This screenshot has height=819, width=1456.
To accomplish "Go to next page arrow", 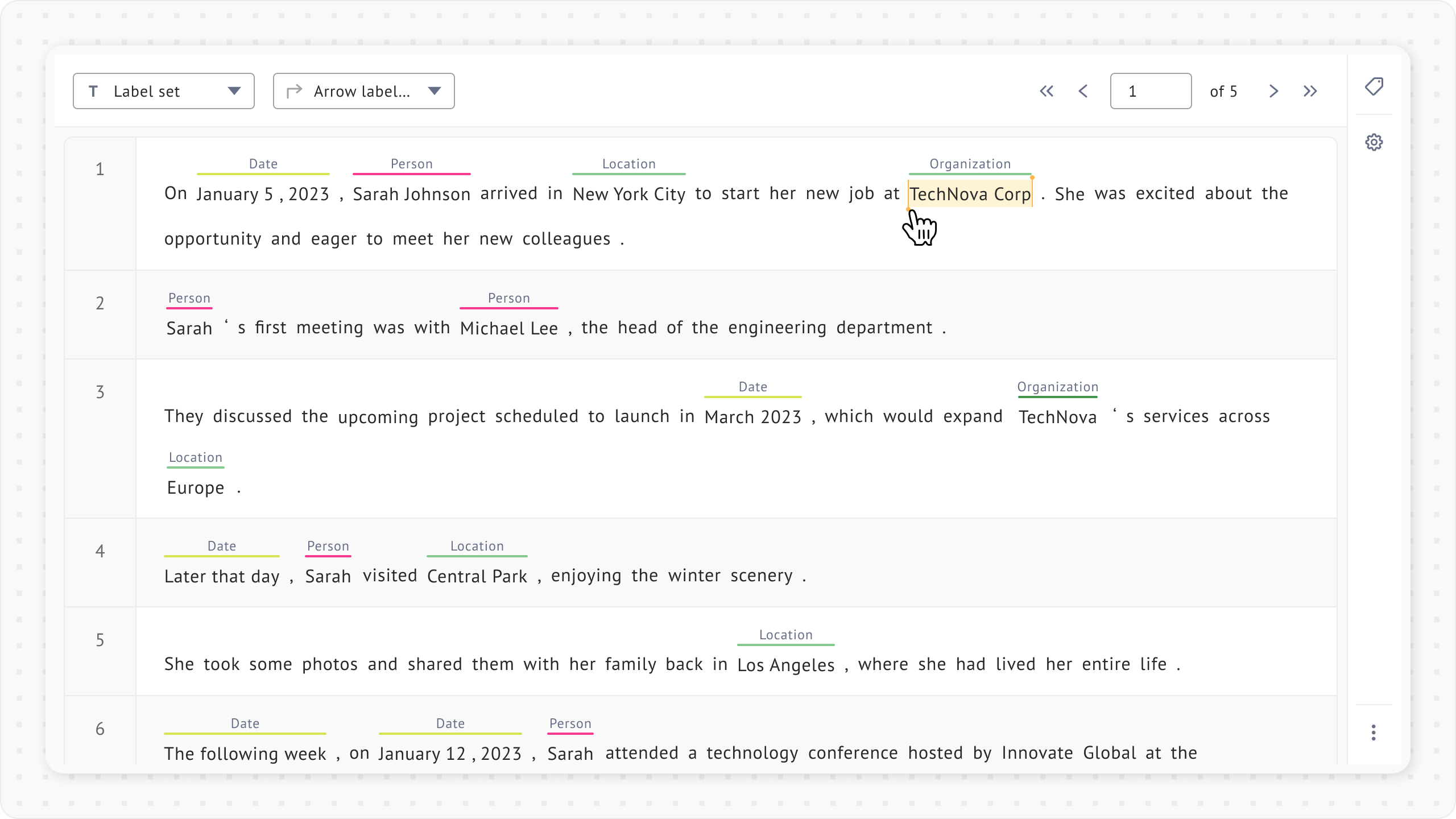I will [x=1273, y=91].
